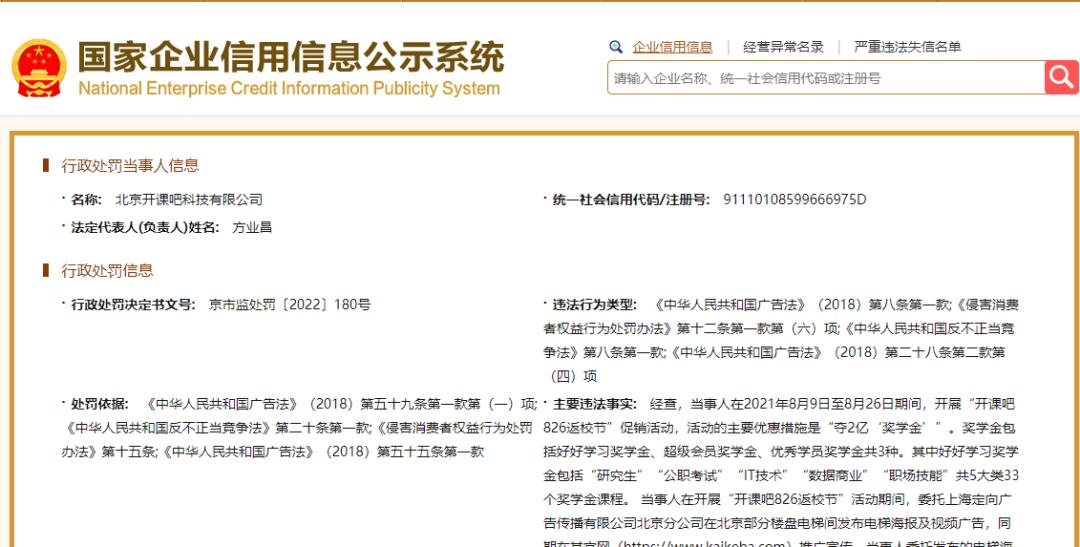The height and width of the screenshot is (547, 1080).
Task: Click the 名称 label
Action: tap(86, 200)
